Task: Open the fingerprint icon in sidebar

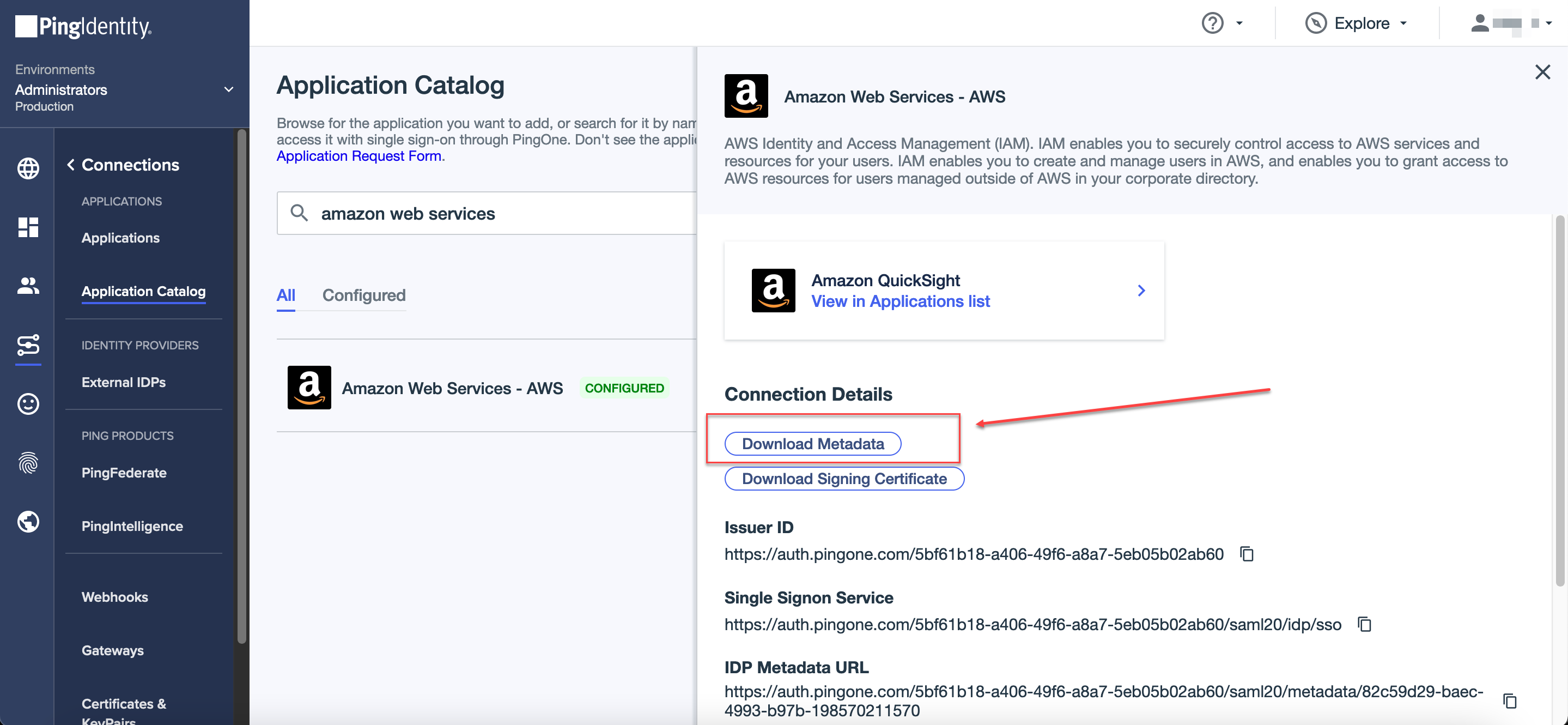Action: click(28, 463)
